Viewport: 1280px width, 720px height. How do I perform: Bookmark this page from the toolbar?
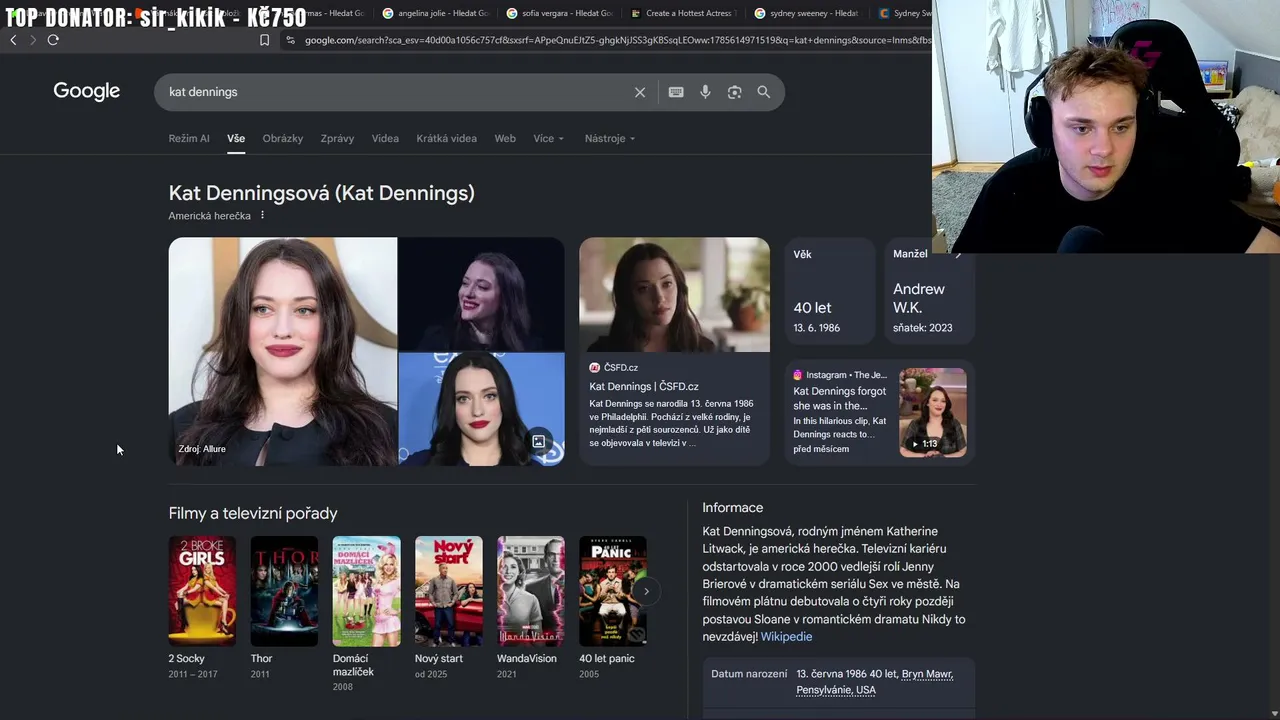click(264, 40)
